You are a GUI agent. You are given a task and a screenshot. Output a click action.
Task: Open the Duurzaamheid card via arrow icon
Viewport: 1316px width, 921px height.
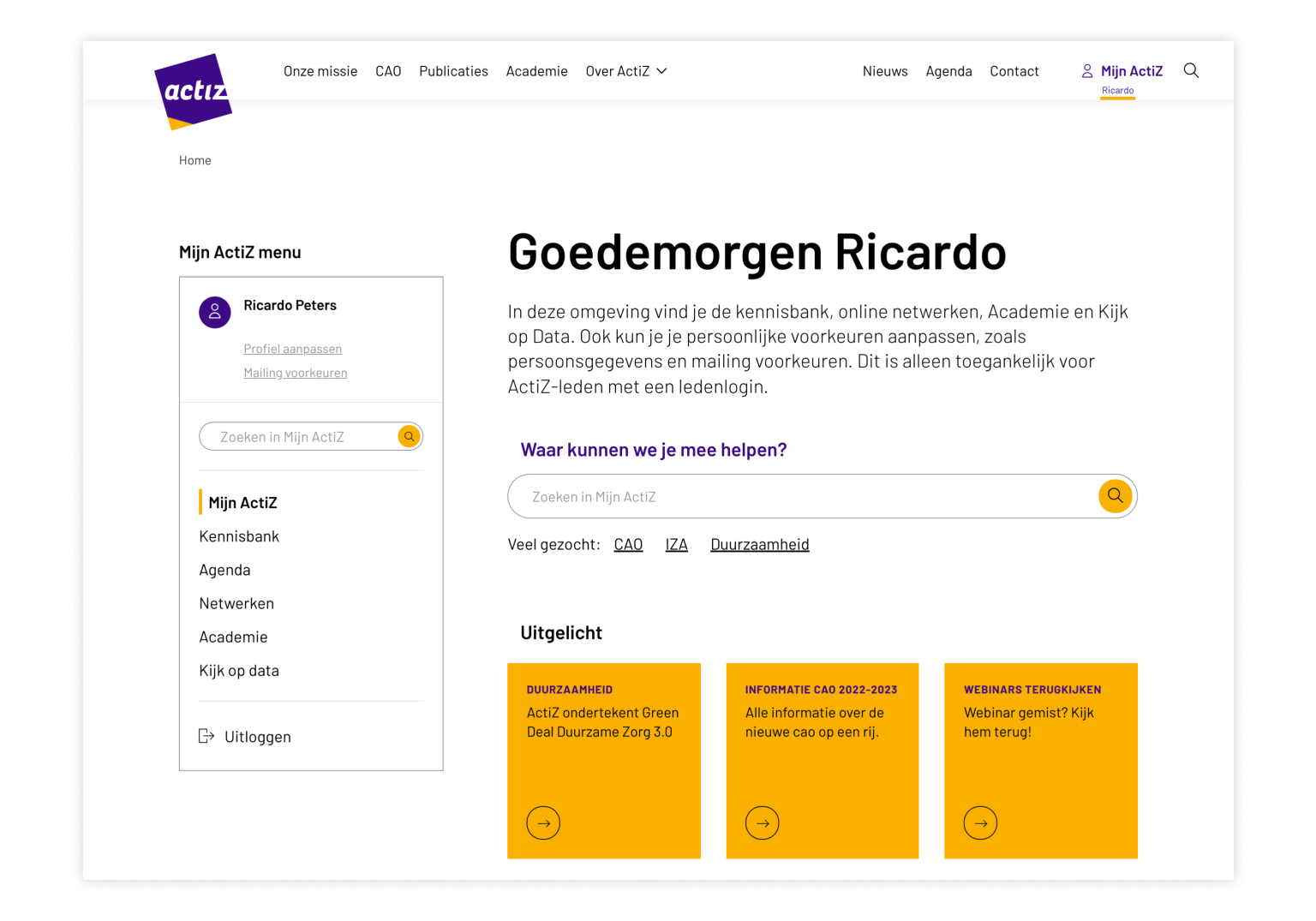(542, 822)
